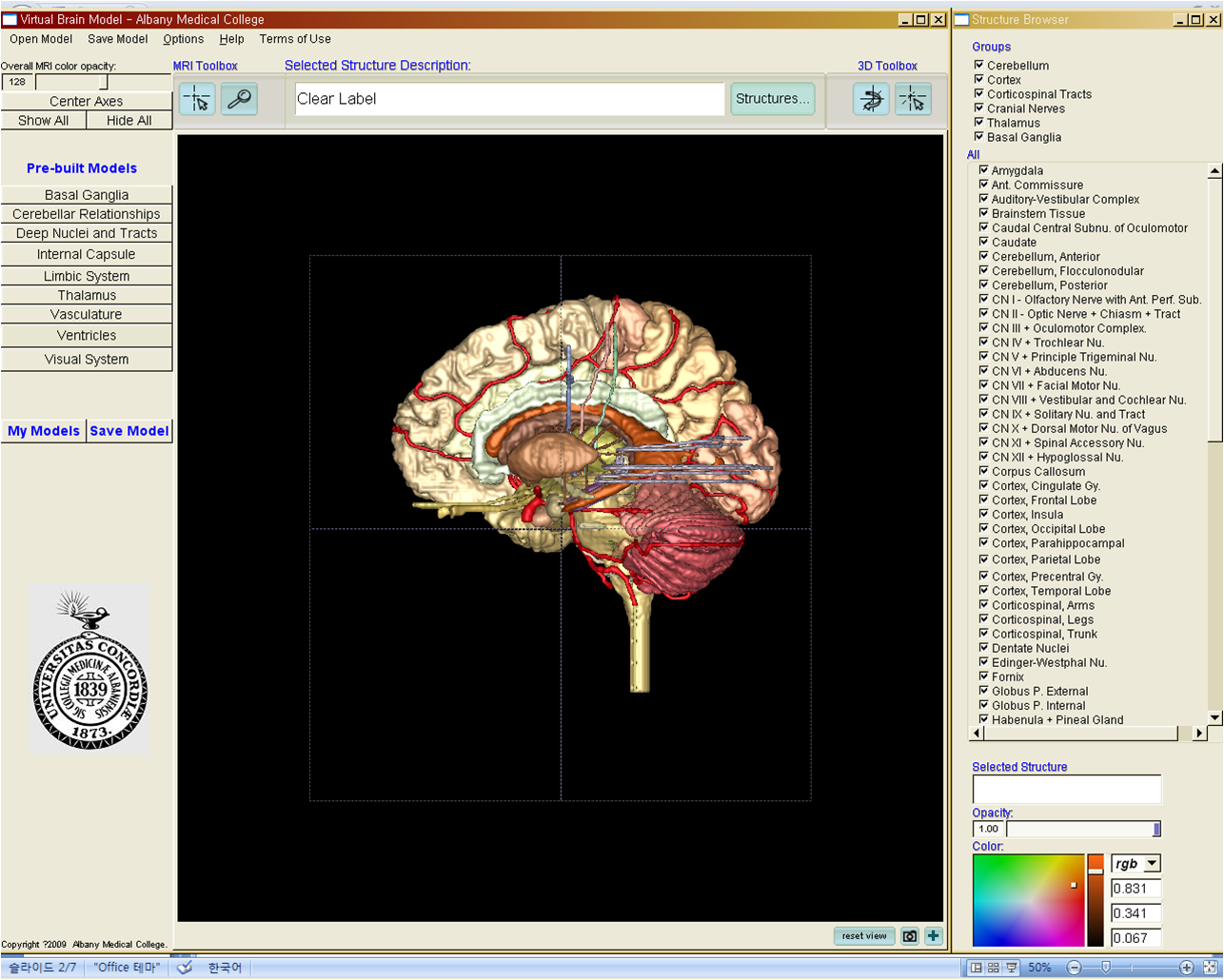Screen dimensions: 1224x980
Task: Toggle the Cranial Nerves group checkbox
Action: (978, 108)
